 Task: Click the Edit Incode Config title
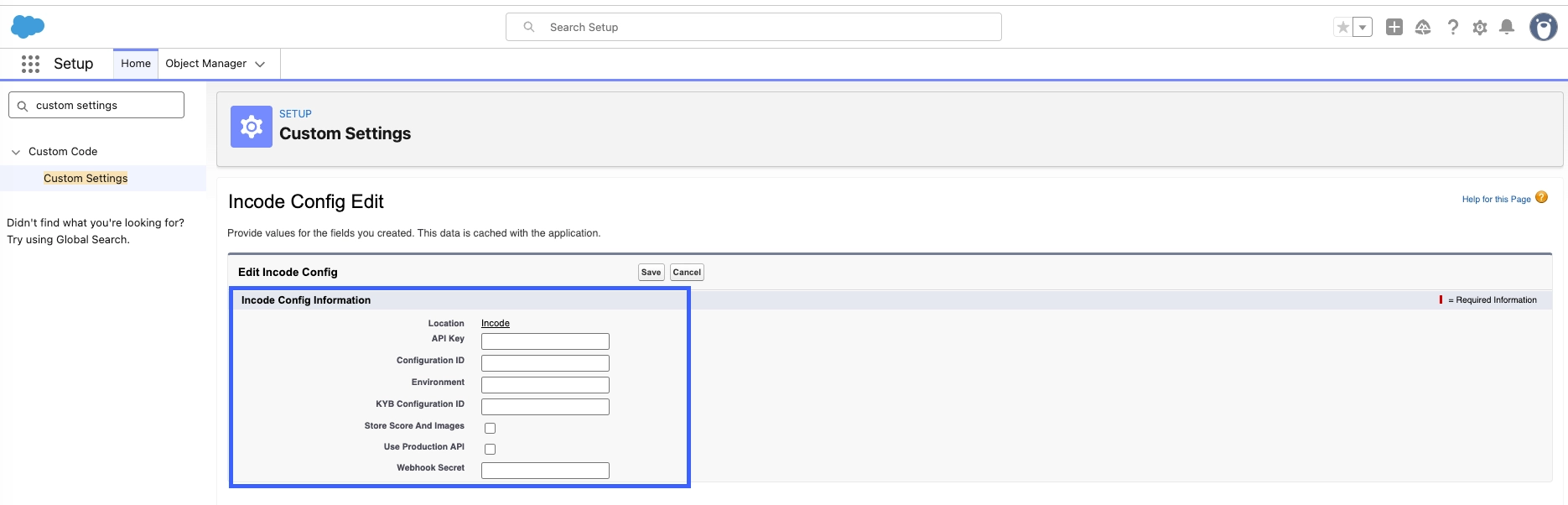288,273
